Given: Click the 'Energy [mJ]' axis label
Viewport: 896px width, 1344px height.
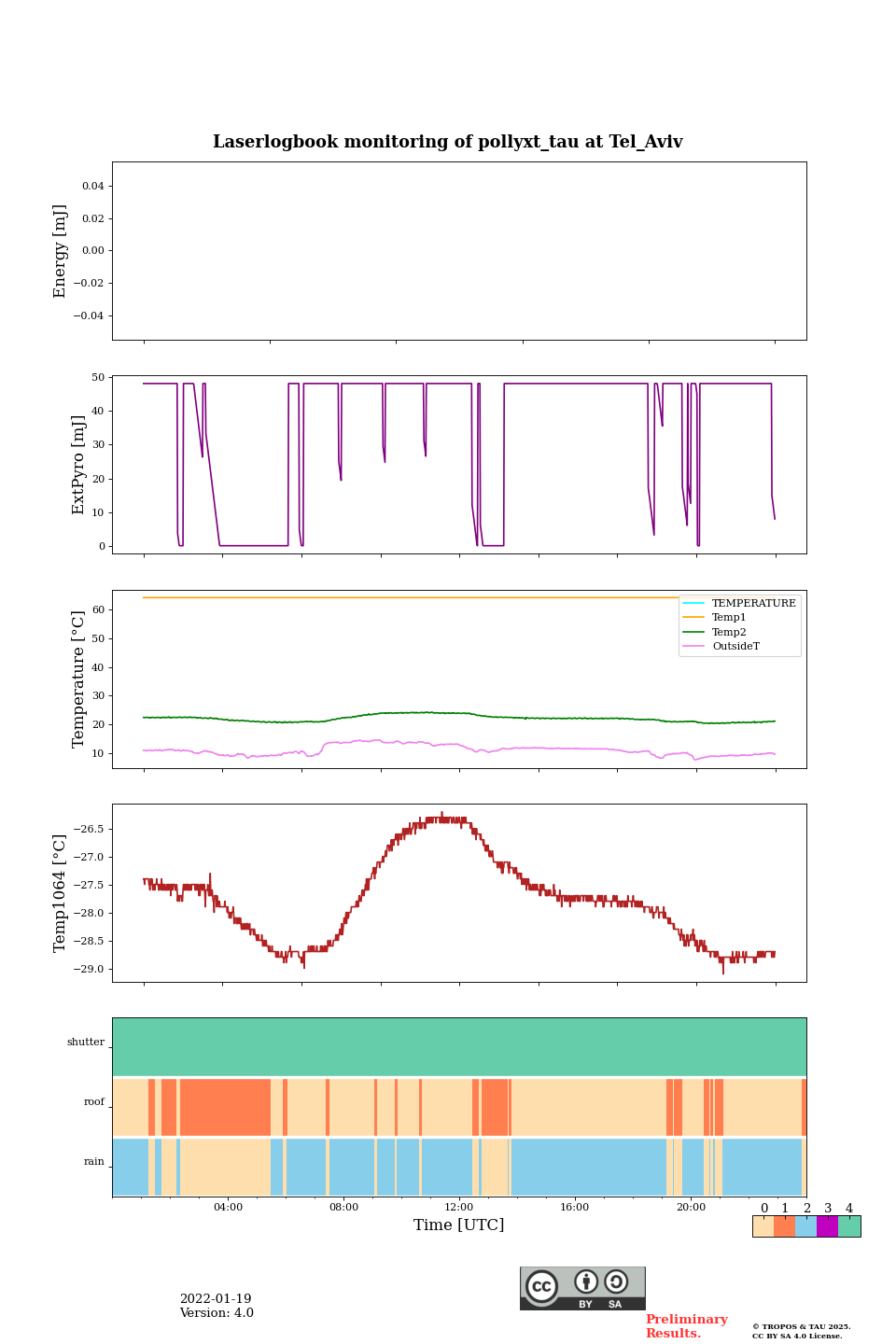Looking at the screenshot, I should [60, 251].
